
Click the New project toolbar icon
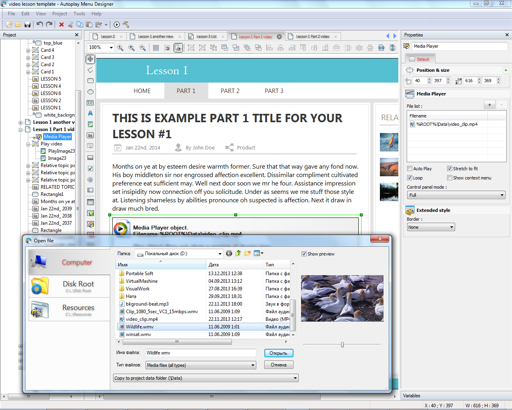pyautogui.click(x=9, y=24)
